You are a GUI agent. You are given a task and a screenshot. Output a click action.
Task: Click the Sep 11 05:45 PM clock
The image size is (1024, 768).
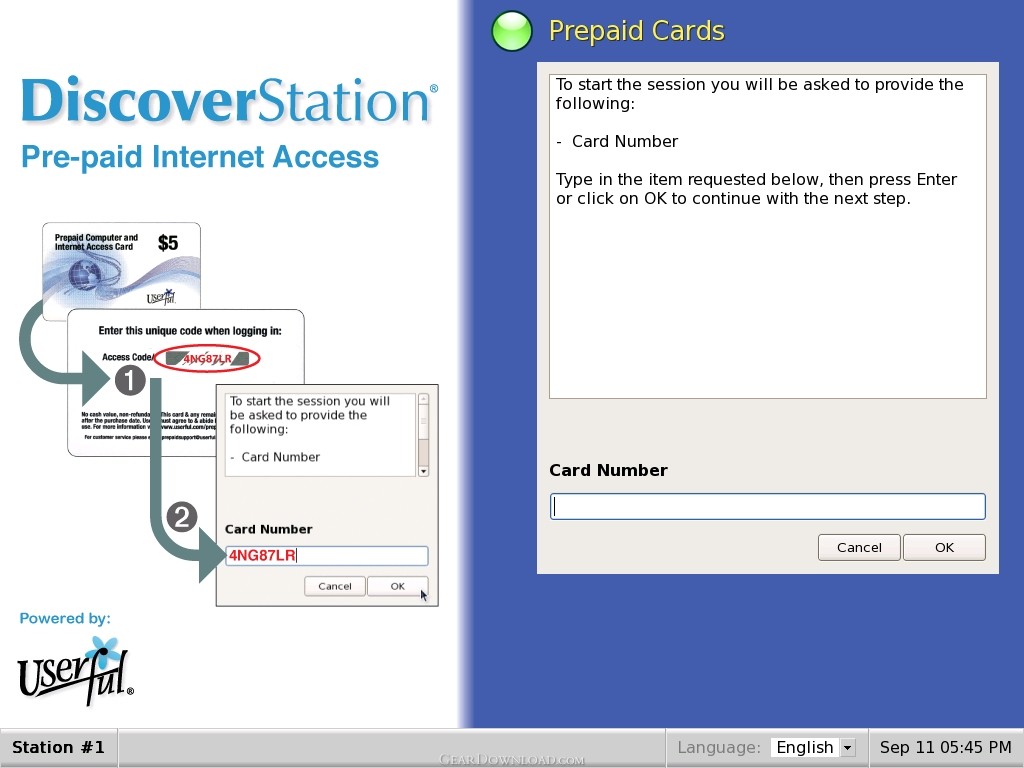(946, 747)
